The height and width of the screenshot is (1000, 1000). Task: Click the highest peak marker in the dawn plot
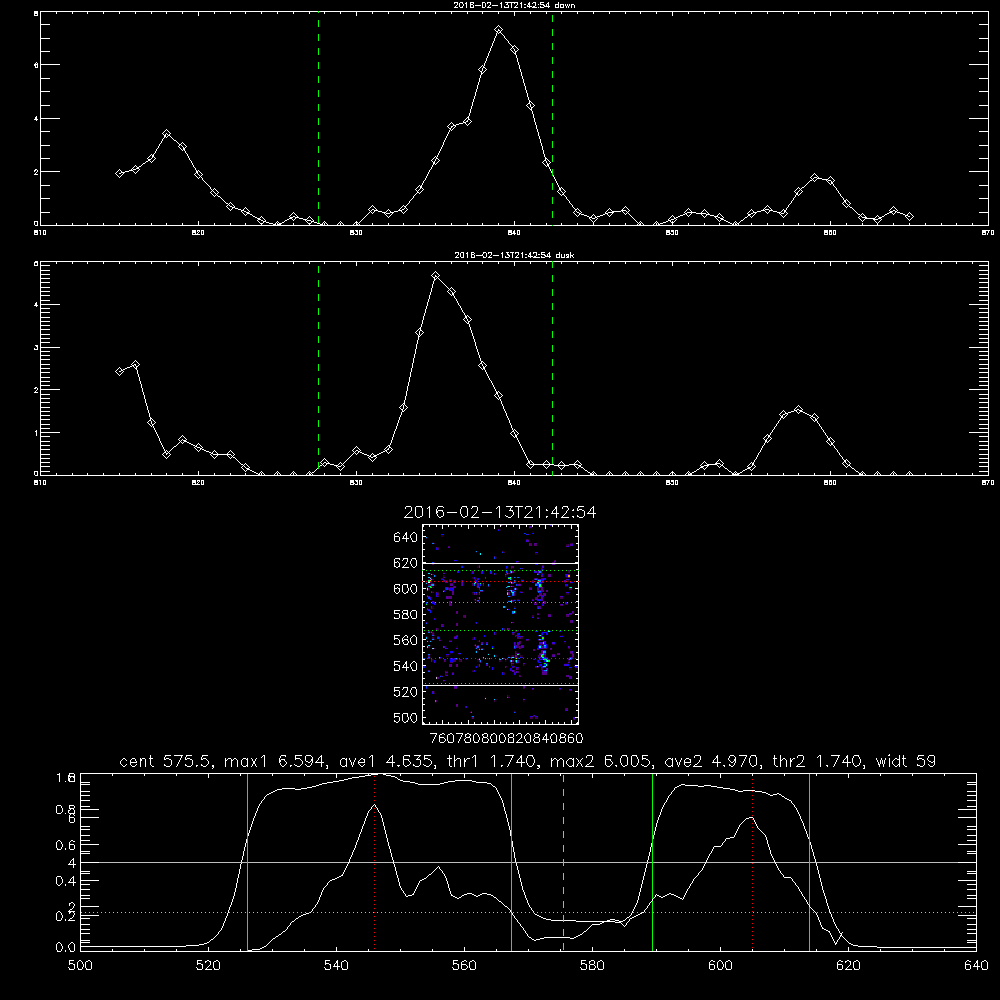click(499, 30)
